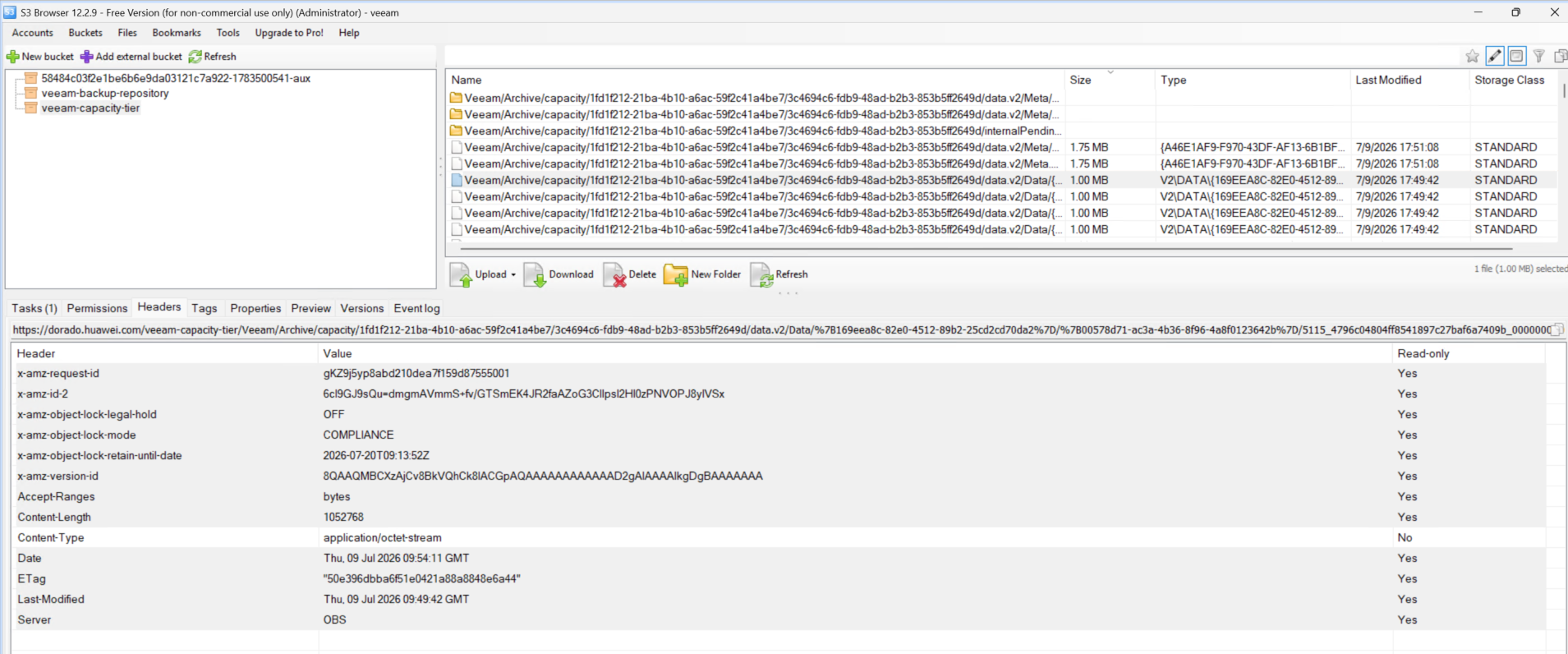Click the "1 file (1.00 MB) selected" status
The image size is (1568, 654).
point(1520,269)
